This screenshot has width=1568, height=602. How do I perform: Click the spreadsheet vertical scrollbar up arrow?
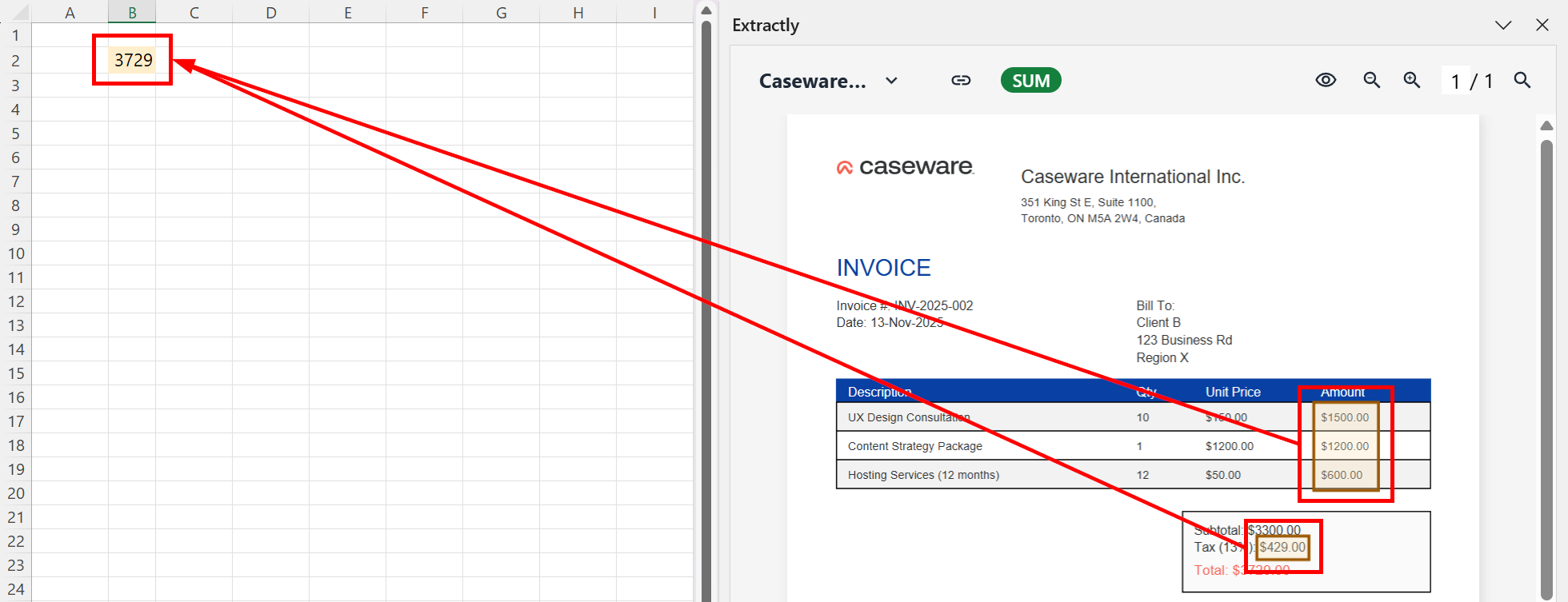(706, 10)
